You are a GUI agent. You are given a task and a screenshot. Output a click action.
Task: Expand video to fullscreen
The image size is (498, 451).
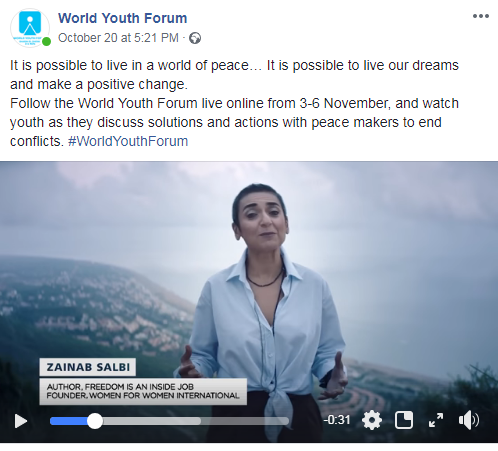point(436,420)
